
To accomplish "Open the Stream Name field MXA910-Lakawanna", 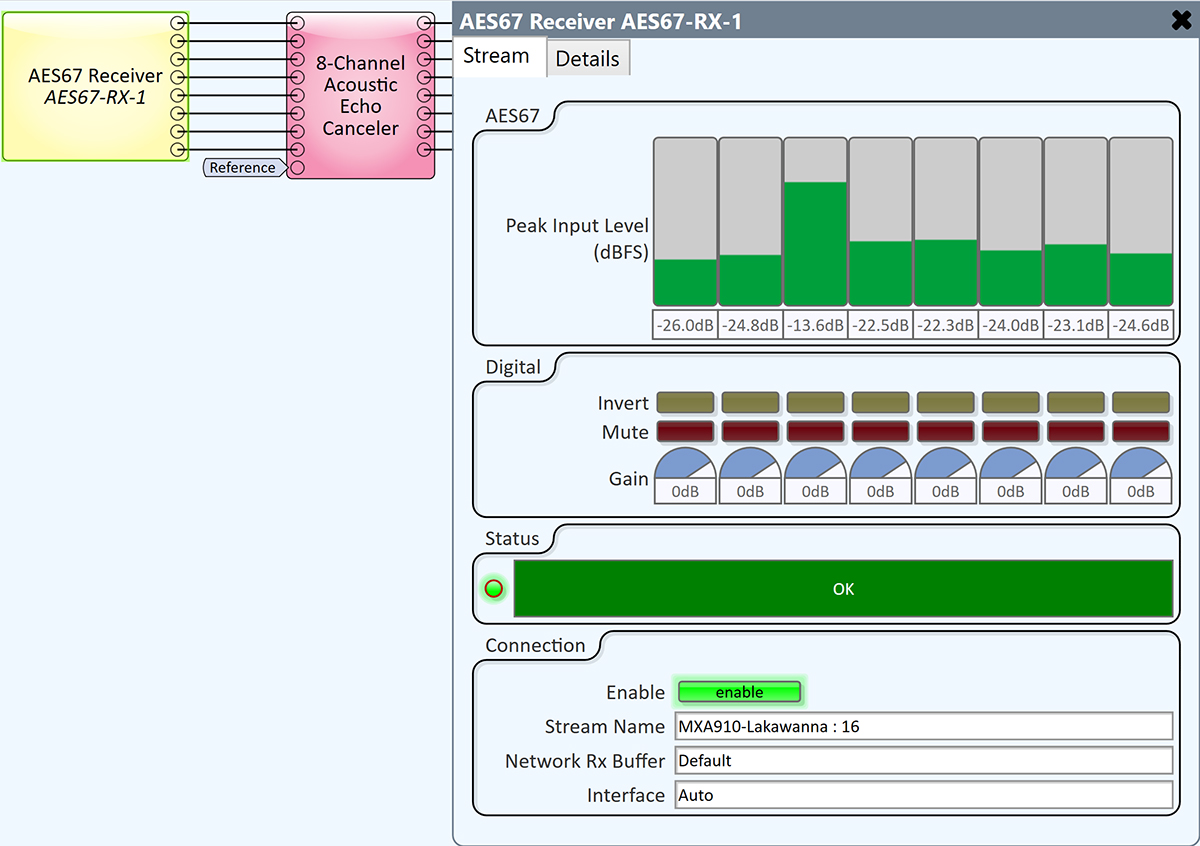I will (923, 727).
